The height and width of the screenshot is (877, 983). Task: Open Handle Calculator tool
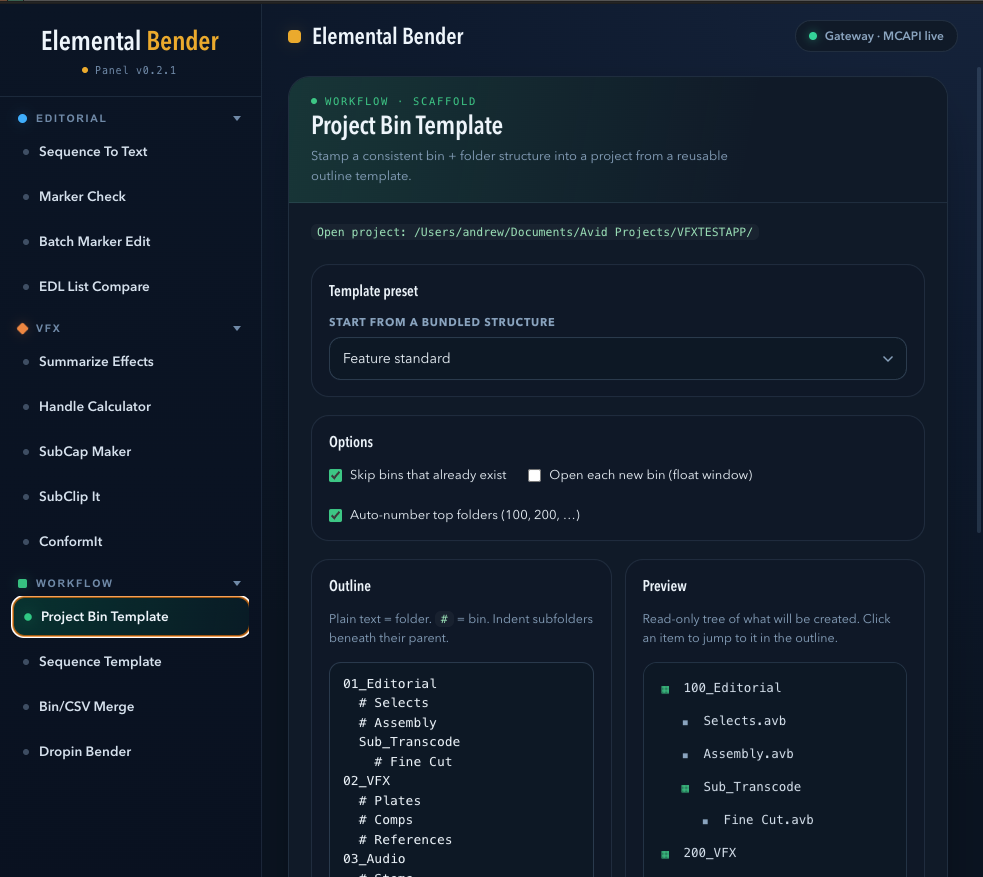(95, 407)
